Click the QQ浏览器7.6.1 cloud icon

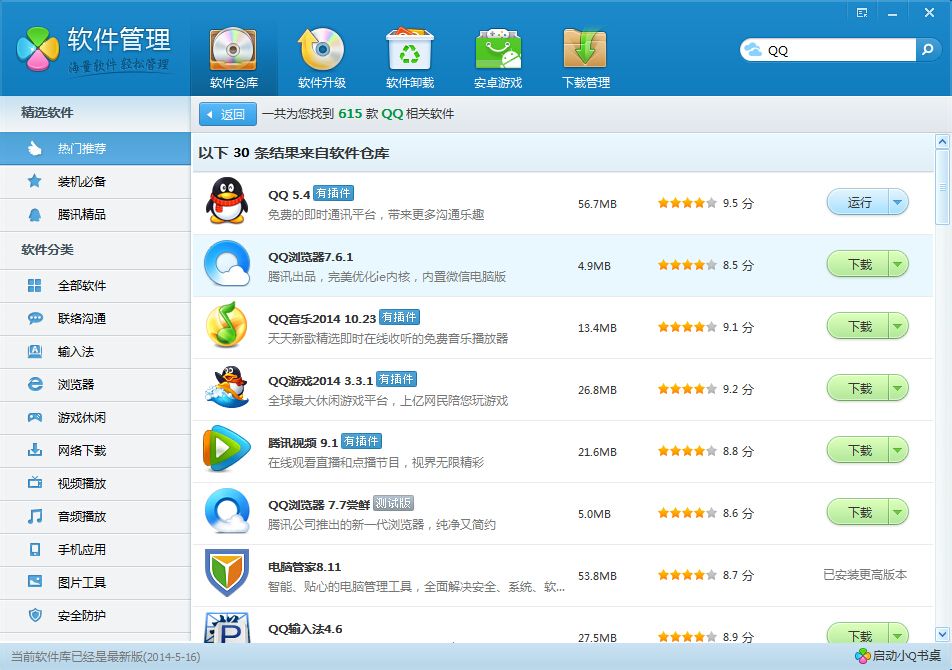[227, 264]
